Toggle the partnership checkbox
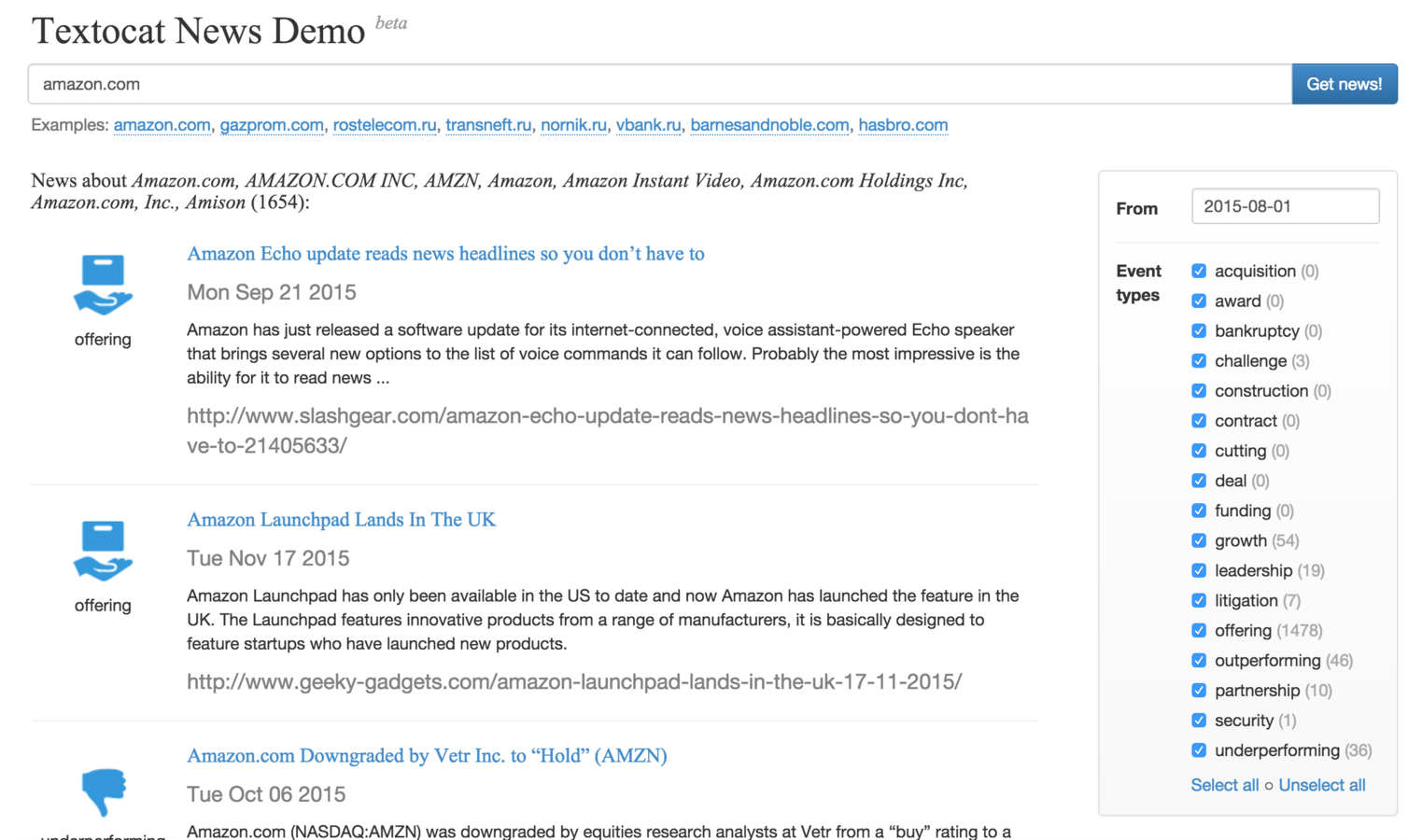 coord(1199,690)
